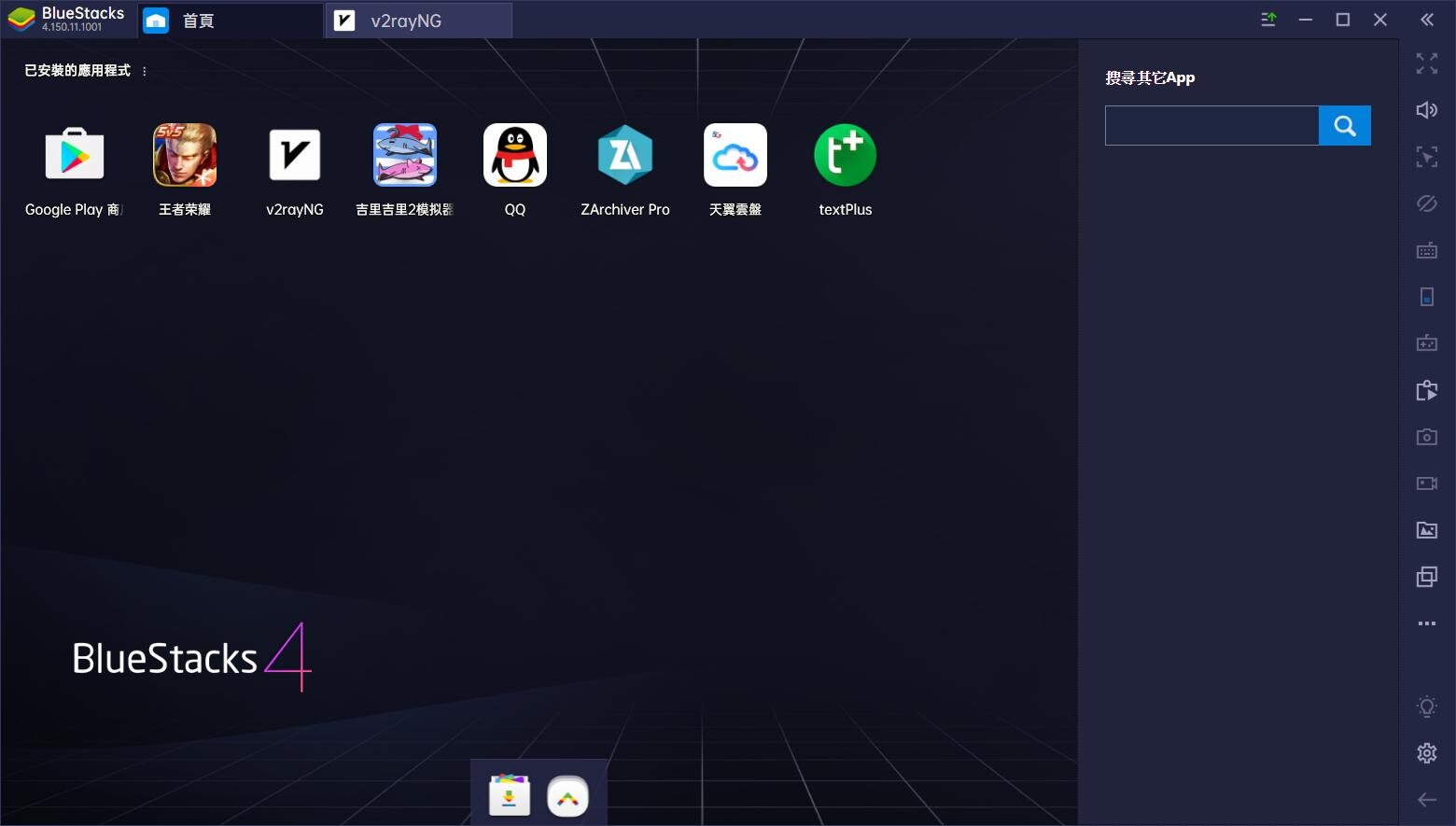The height and width of the screenshot is (826, 1456).
Task: Launch the 天翼雲盤 cloud app
Action: coord(735,155)
